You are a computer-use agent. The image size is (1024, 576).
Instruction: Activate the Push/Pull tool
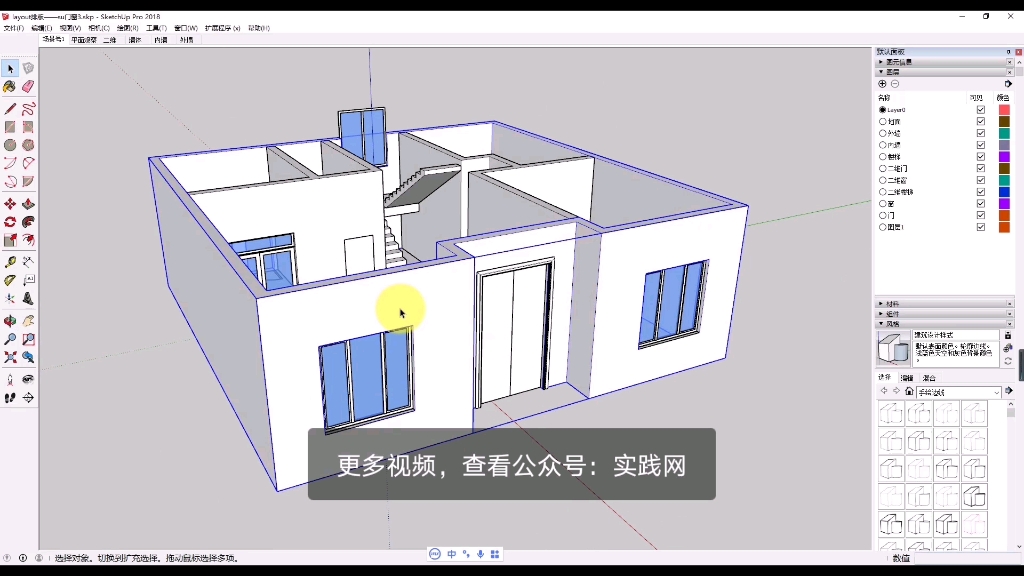27,204
